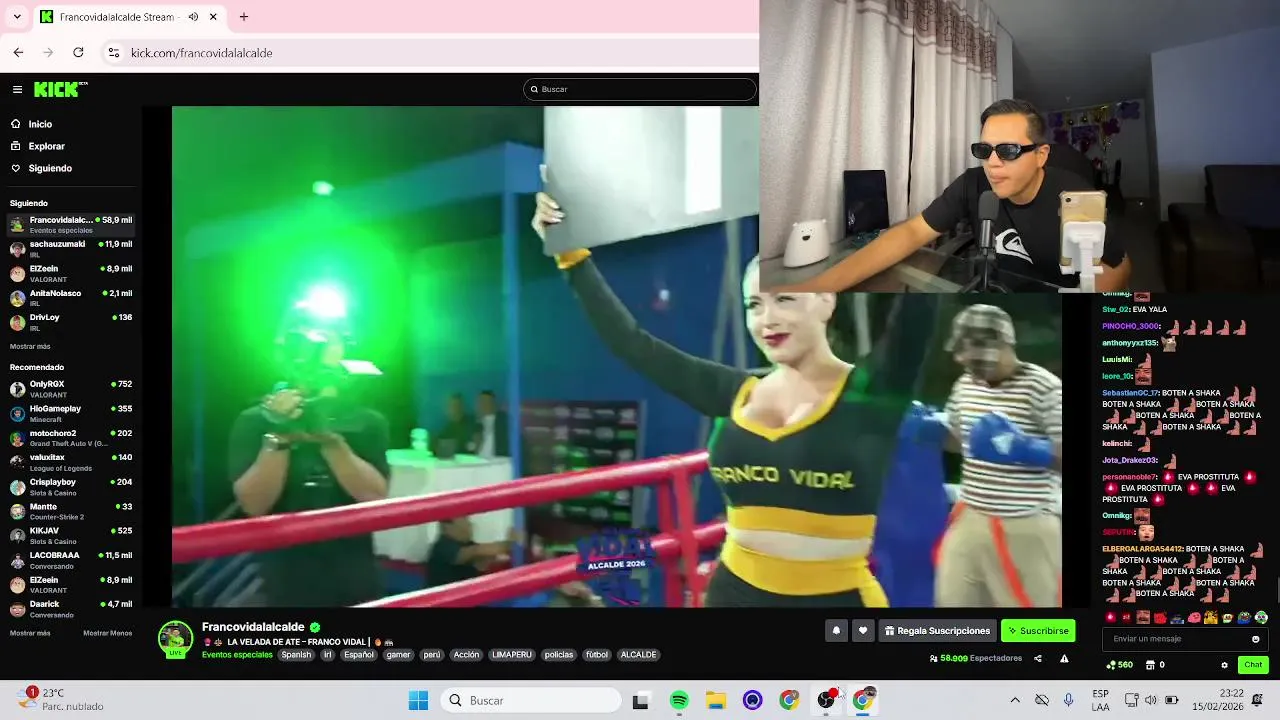Open channel points showing 560
Screen dimensions: 1280x720
(x=1119, y=665)
